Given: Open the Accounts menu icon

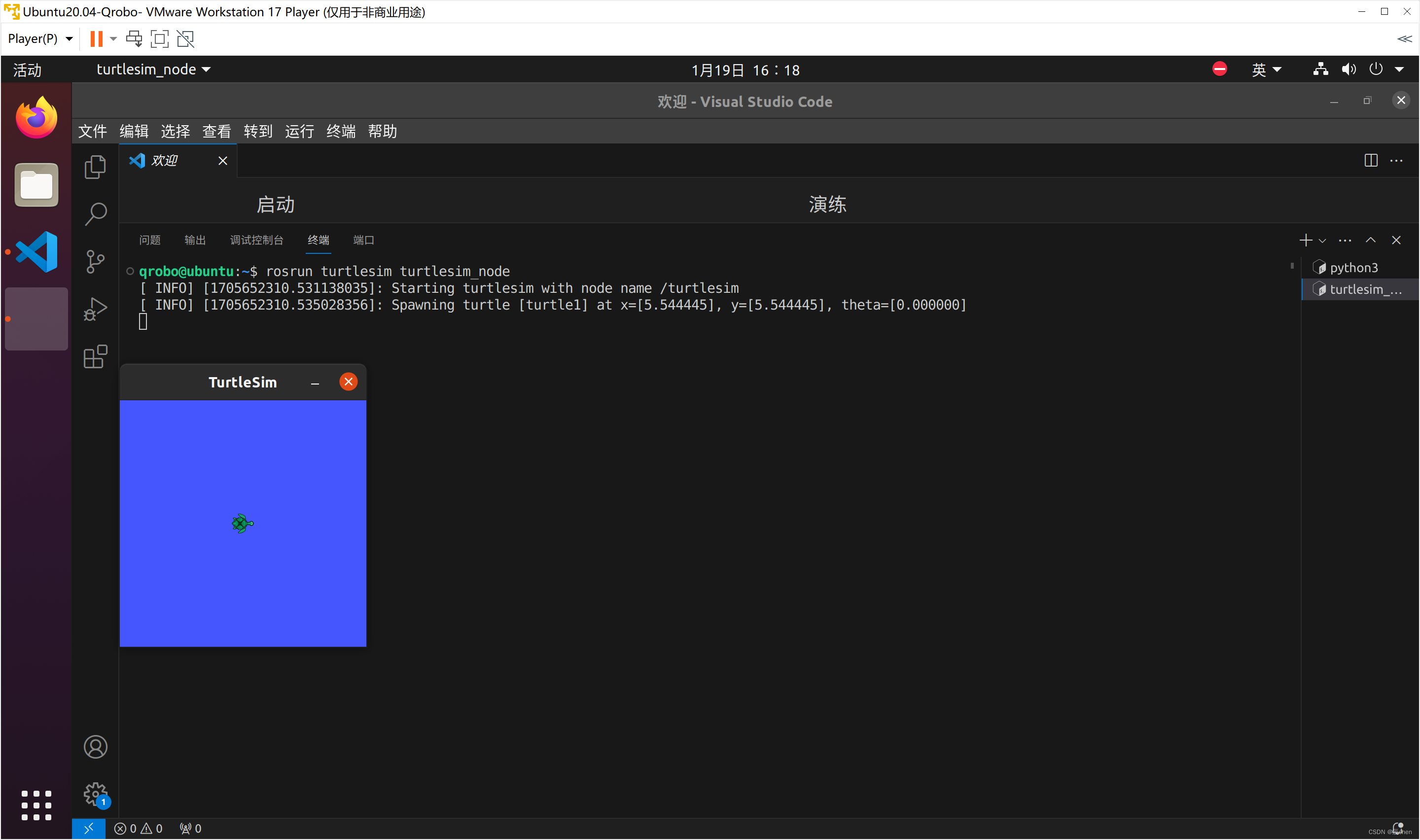Looking at the screenshot, I should (95, 747).
